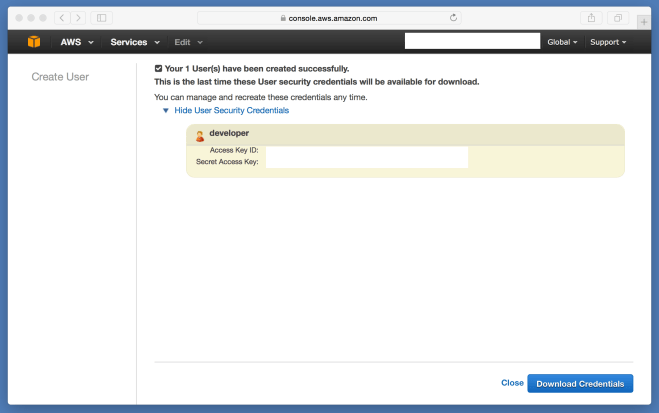659x413 pixels.
Task: Open the Support menu
Action: click(608, 42)
